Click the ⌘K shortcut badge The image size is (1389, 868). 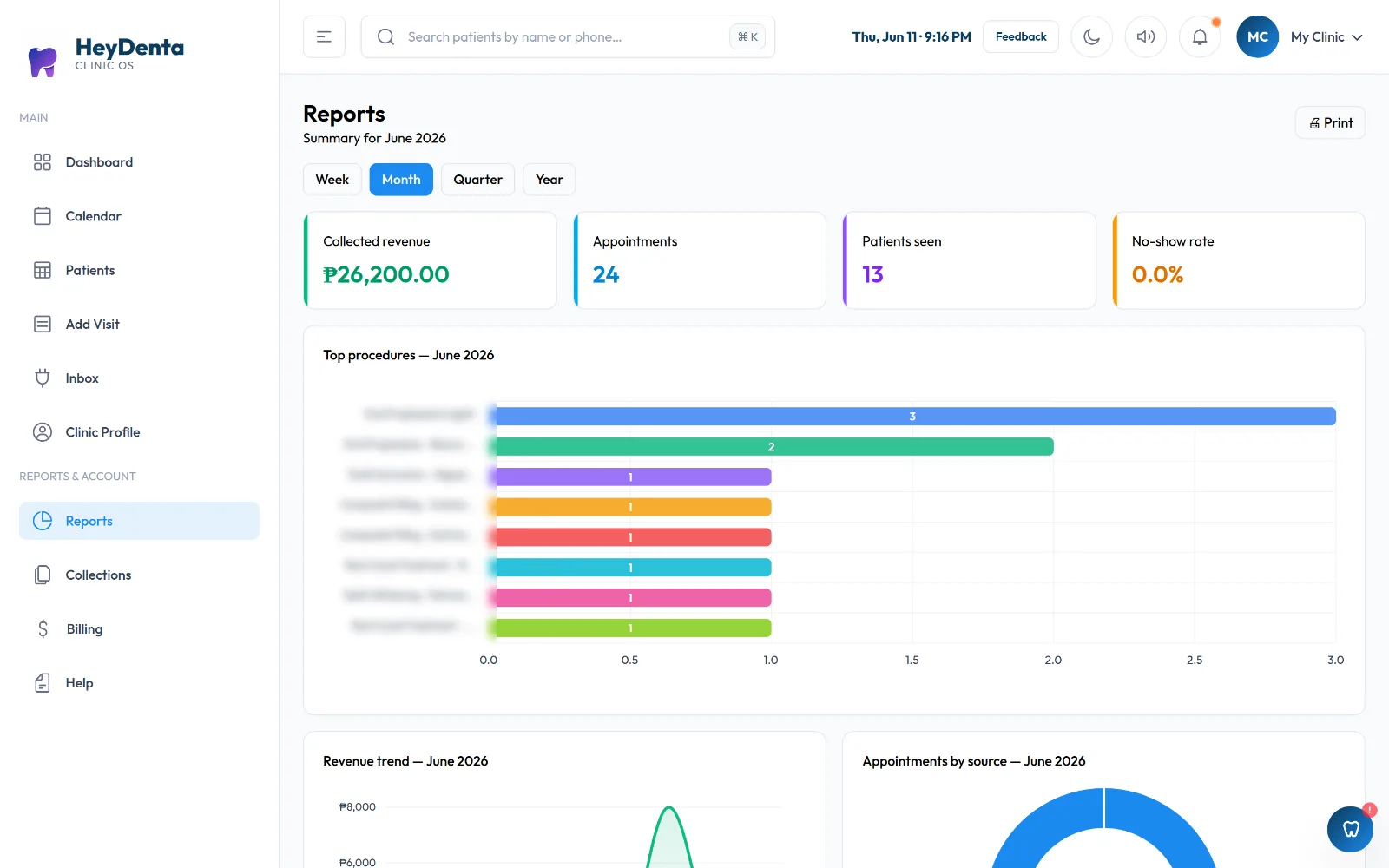pyautogui.click(x=747, y=36)
